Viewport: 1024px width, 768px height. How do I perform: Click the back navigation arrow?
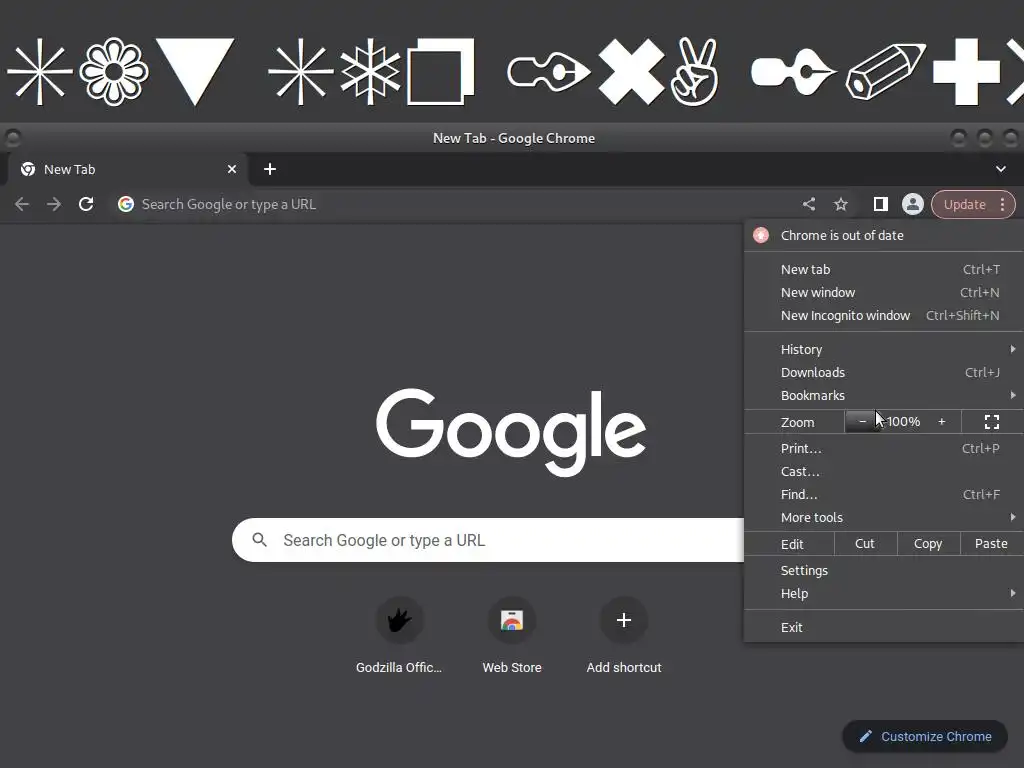pyautogui.click(x=22, y=204)
